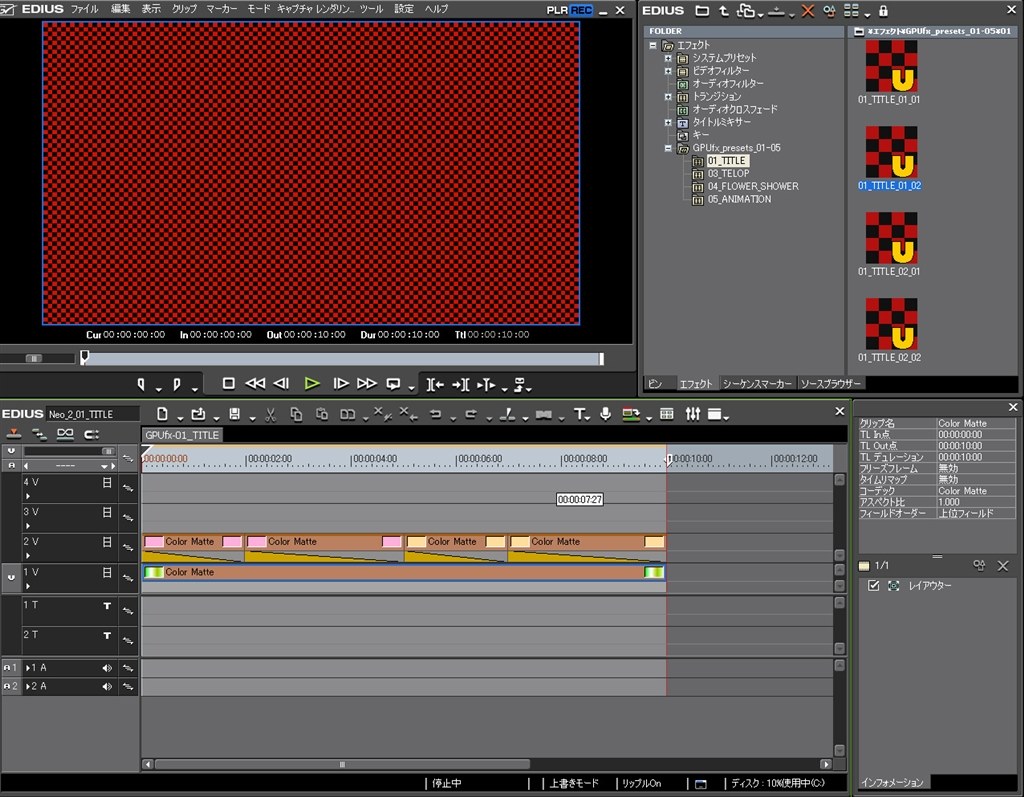Expand the システムプリセット folder

(x=668, y=58)
